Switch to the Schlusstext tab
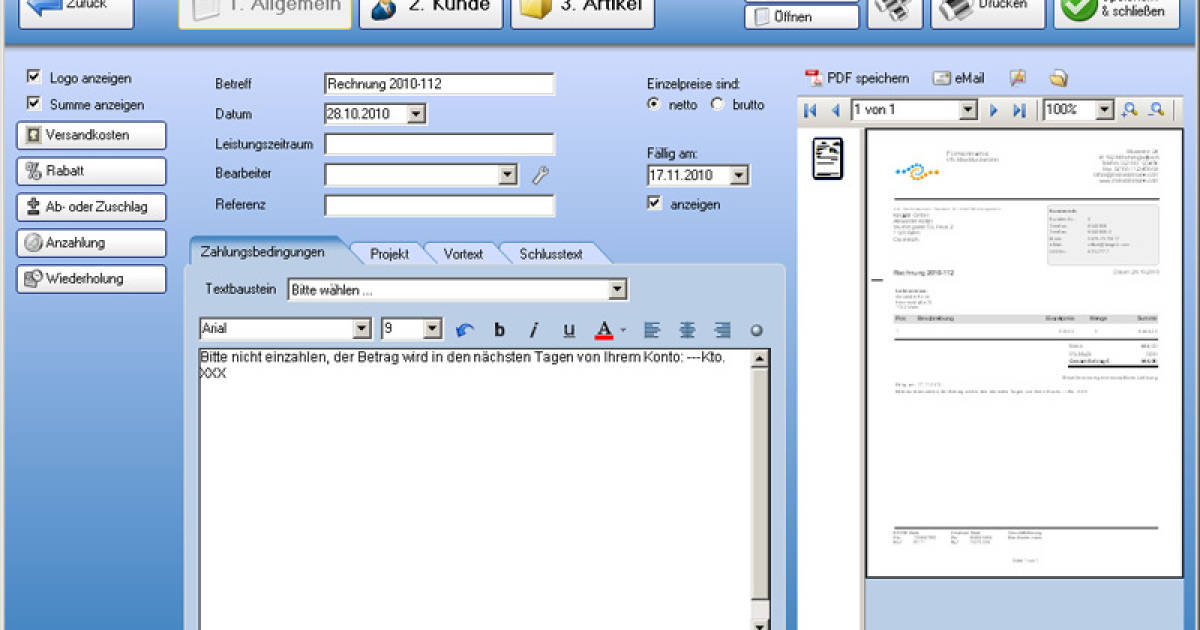 coord(551,254)
